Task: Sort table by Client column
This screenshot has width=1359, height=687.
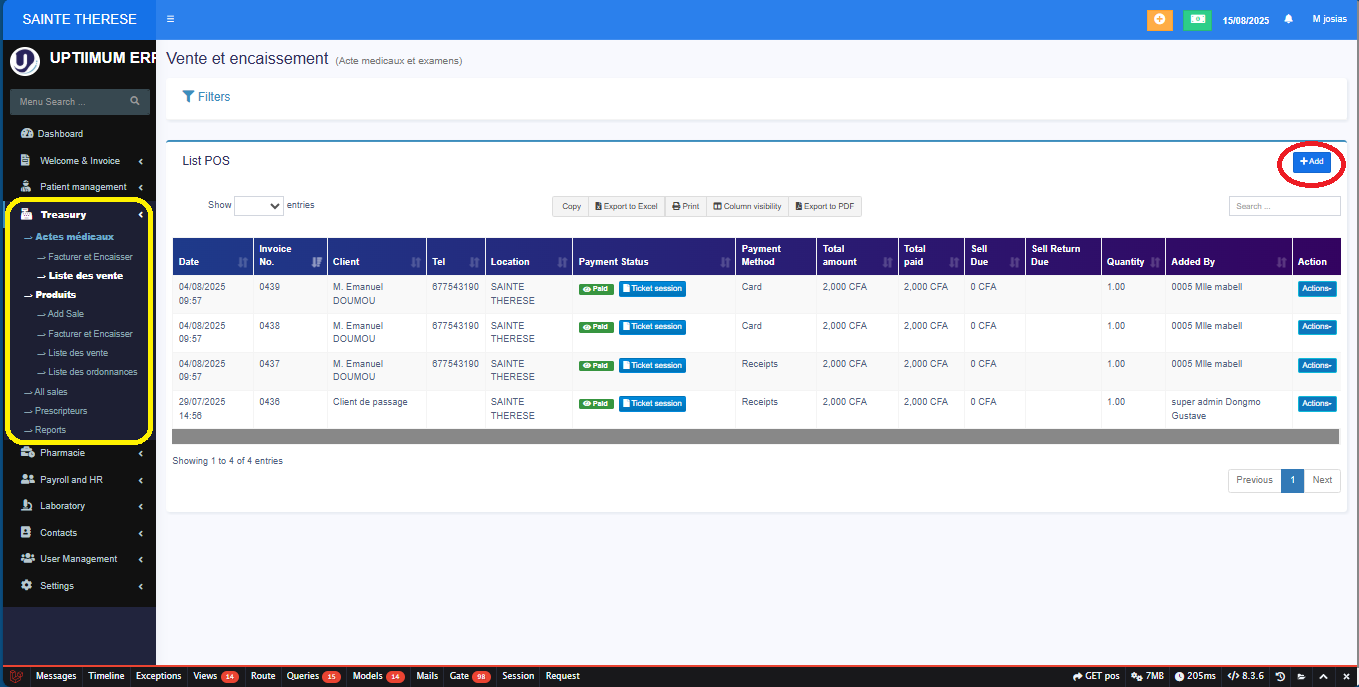Action: (376, 256)
